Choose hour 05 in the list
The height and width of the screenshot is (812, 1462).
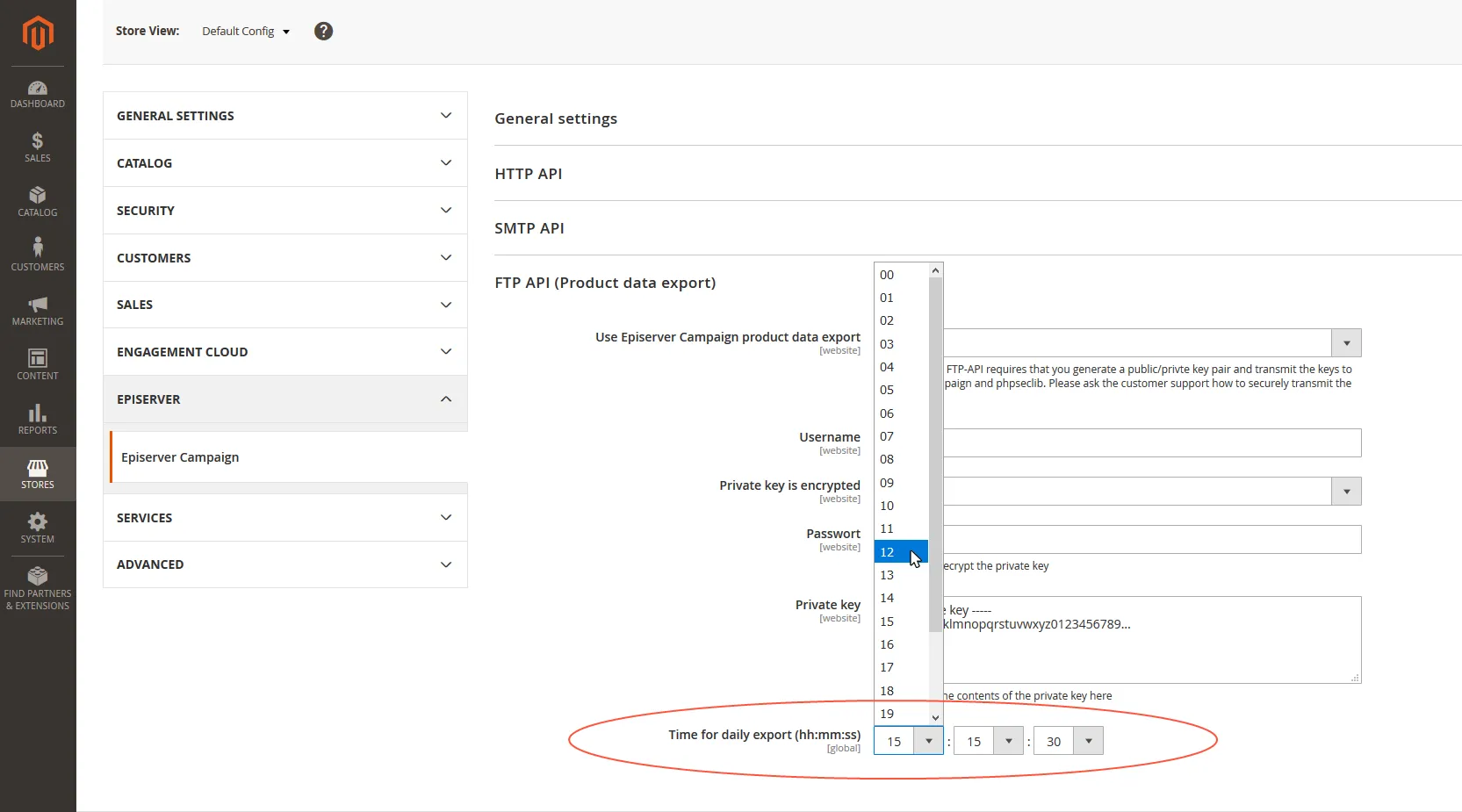[901, 390]
